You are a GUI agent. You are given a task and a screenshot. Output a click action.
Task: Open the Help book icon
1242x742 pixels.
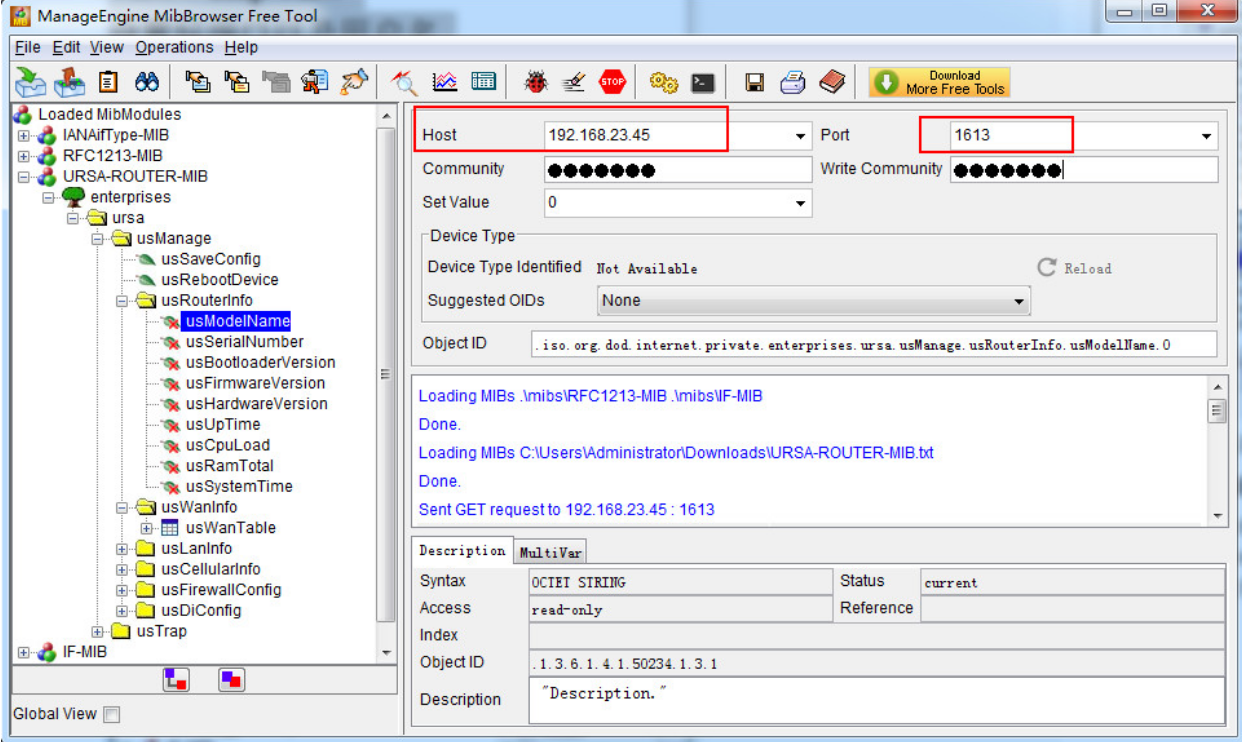click(x=832, y=82)
